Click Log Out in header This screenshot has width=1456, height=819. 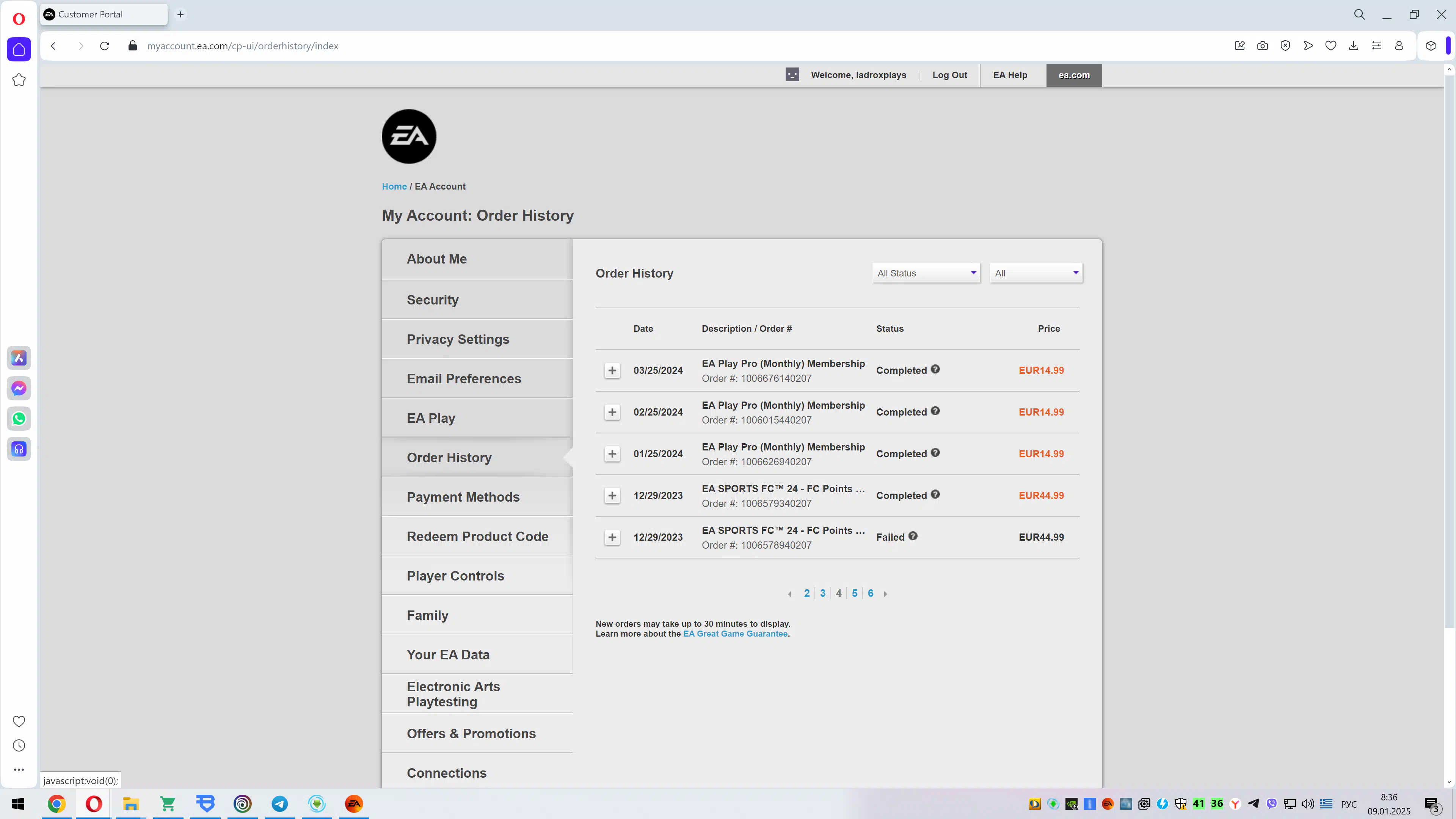pos(949,75)
